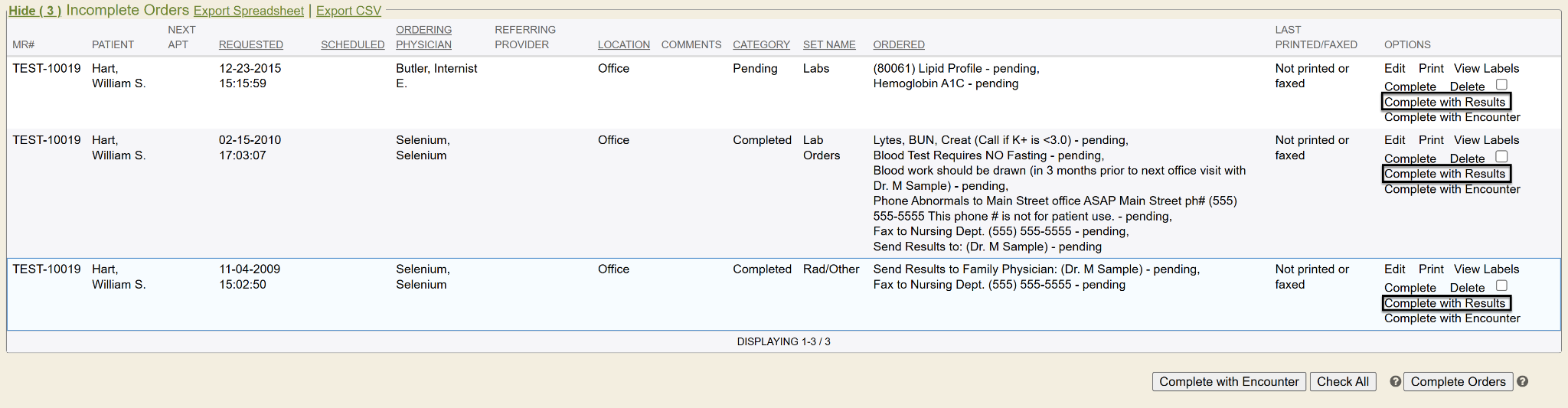Click bottom Complete with Encounter button
Screen dimensions: 1568x408
pos(1228,381)
